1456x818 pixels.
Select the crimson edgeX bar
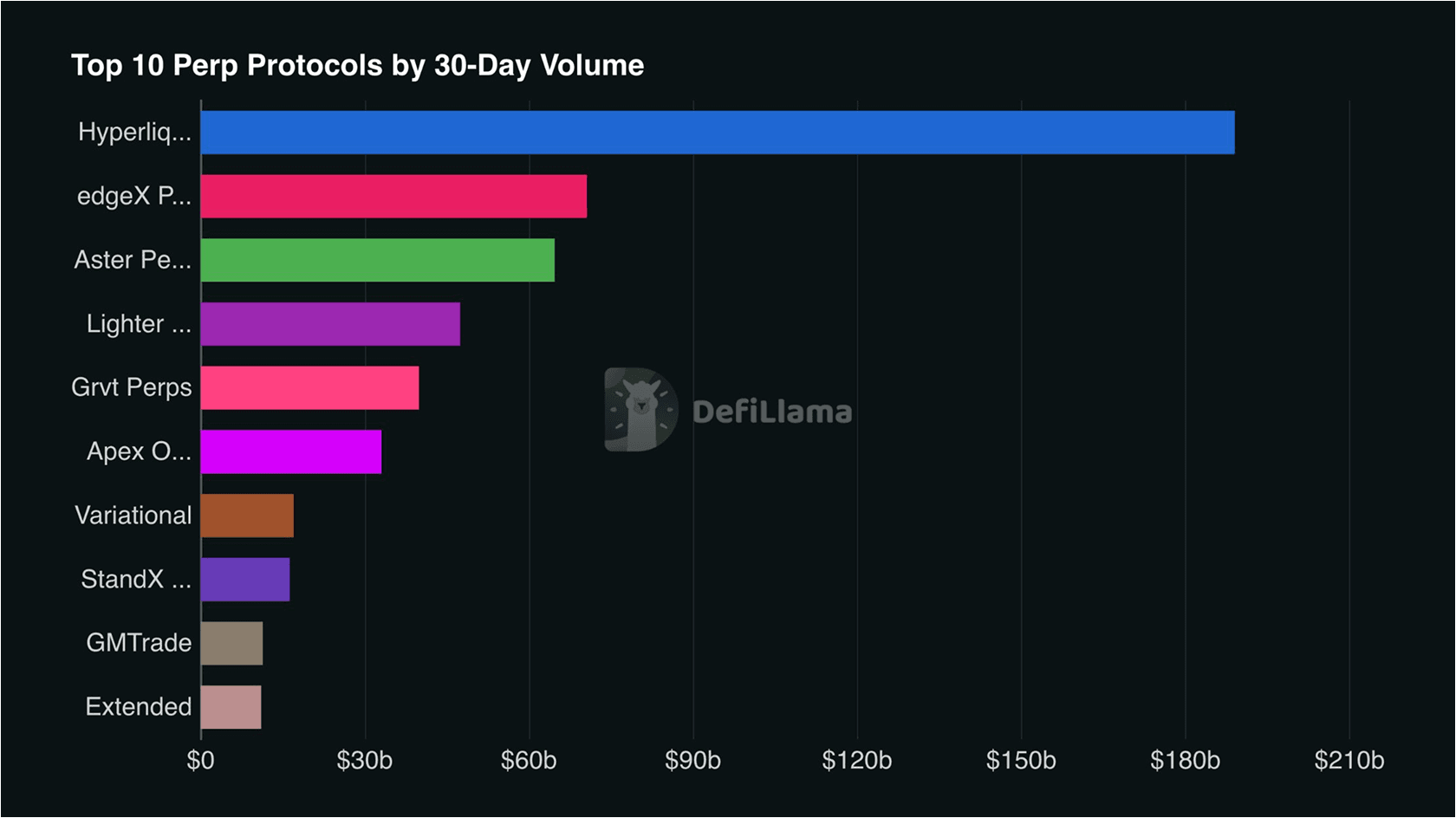pyautogui.click(x=393, y=197)
